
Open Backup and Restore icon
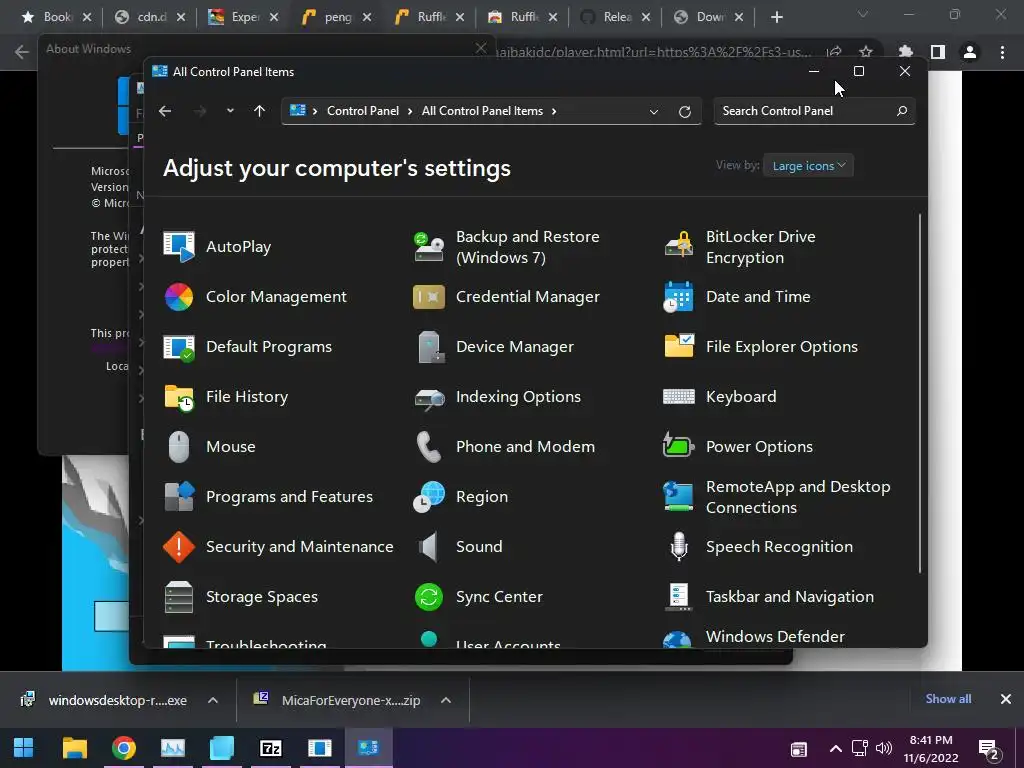[x=428, y=246]
